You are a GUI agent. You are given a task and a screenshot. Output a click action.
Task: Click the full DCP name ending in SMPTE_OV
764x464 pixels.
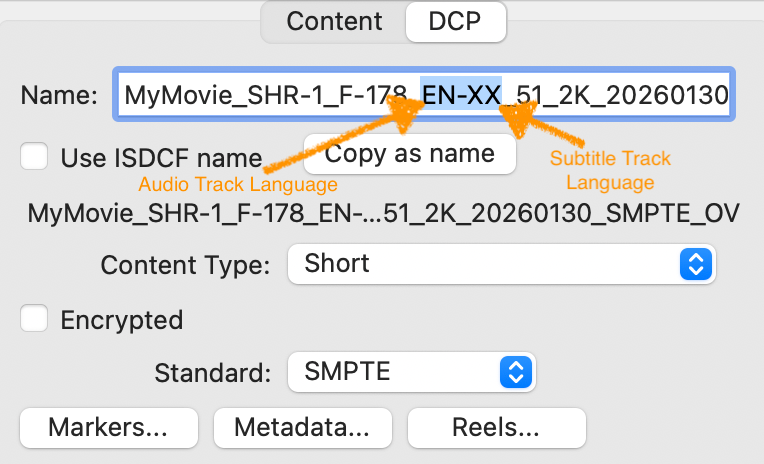point(383,213)
